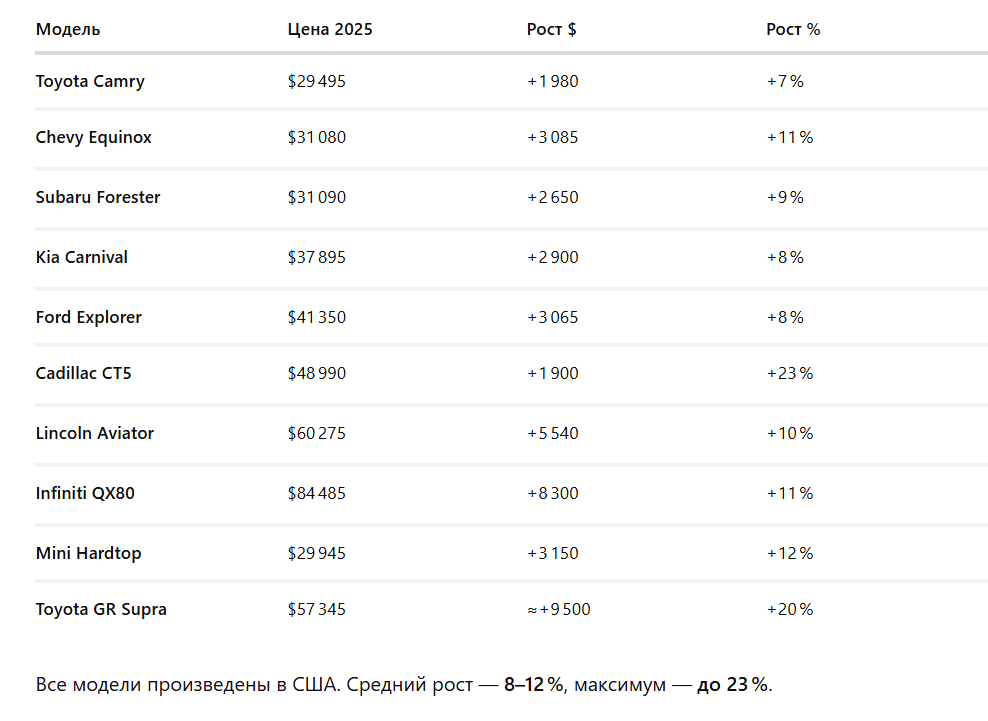Click the Toyota GR Supra model name

pos(101,609)
